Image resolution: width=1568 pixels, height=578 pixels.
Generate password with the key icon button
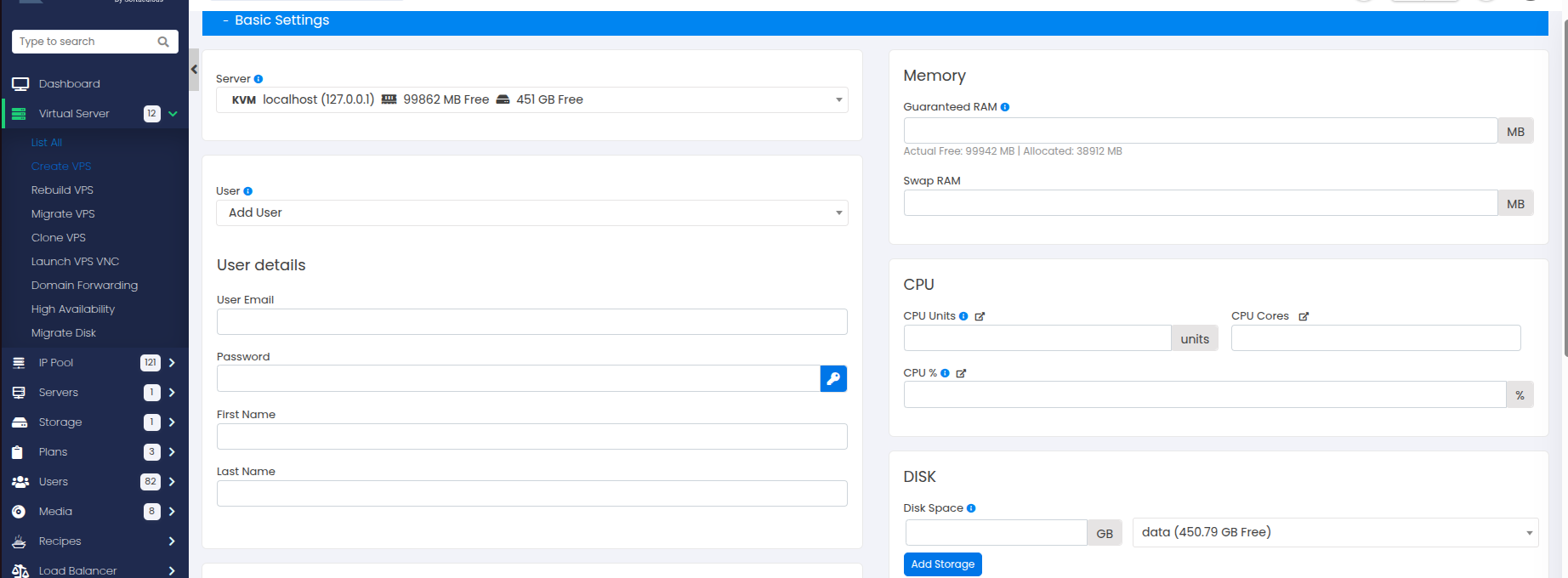pyautogui.click(x=833, y=378)
